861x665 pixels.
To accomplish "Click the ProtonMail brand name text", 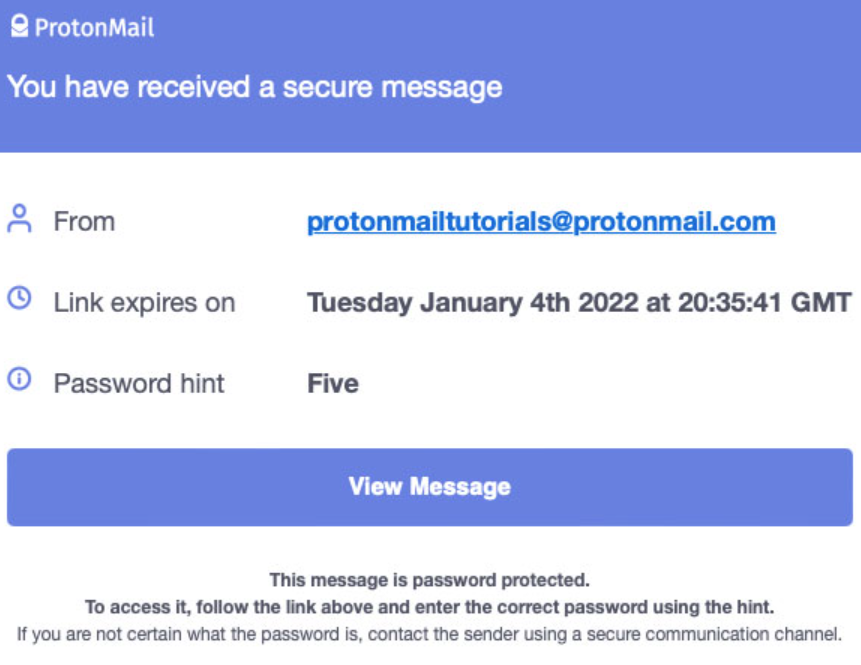I will click(94, 27).
